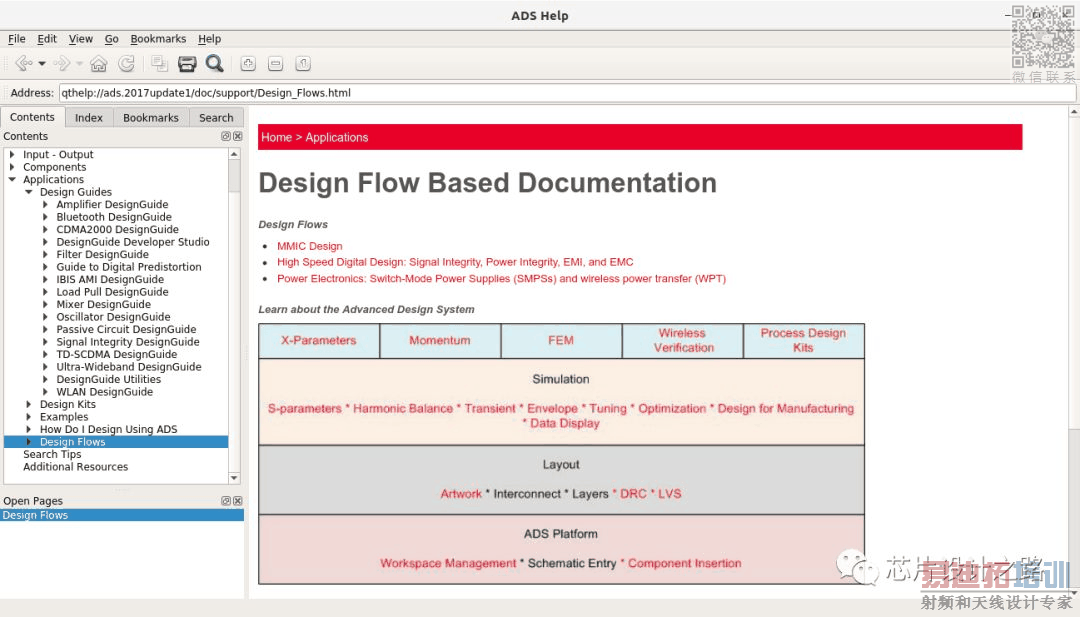Image resolution: width=1080 pixels, height=617 pixels.
Task: Click the Home breadcrumb link
Action: click(x=276, y=137)
